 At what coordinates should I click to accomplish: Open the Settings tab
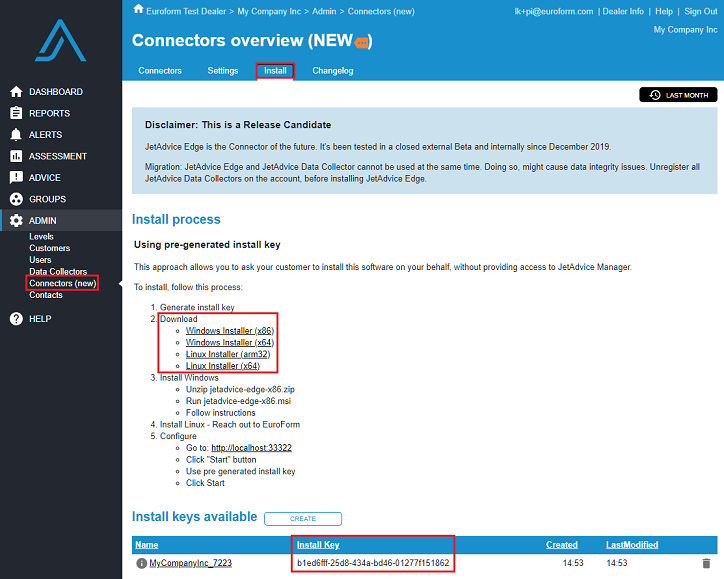click(223, 71)
